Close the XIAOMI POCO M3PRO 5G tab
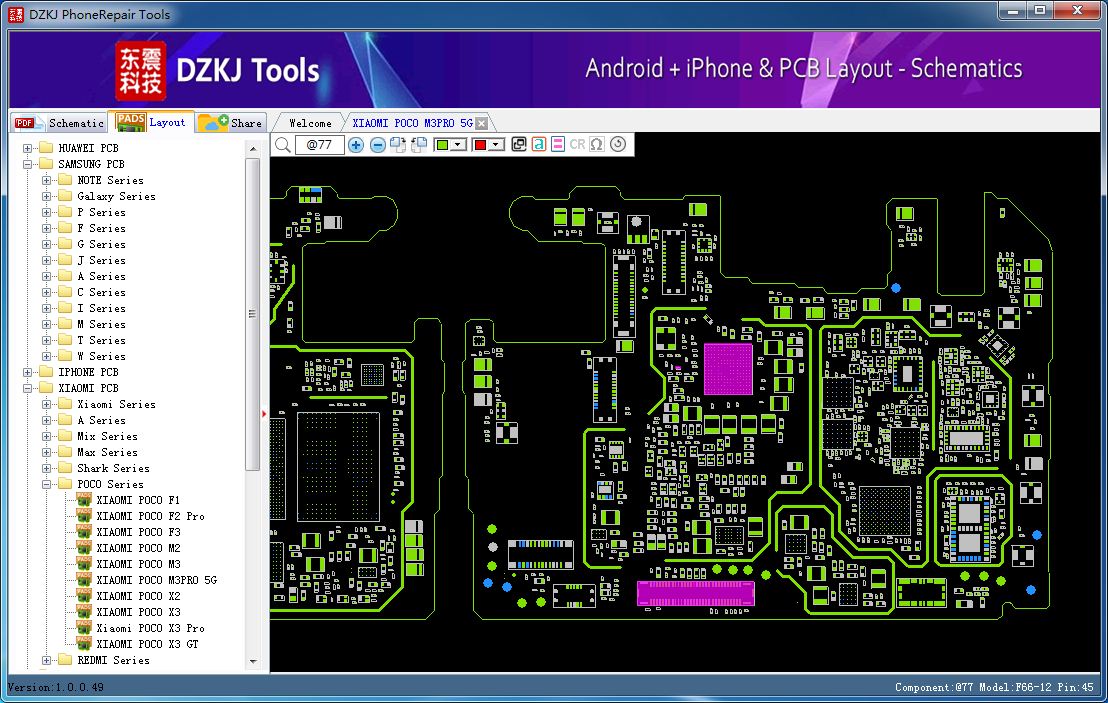Viewport: 1108px width, 703px height. pos(481,124)
